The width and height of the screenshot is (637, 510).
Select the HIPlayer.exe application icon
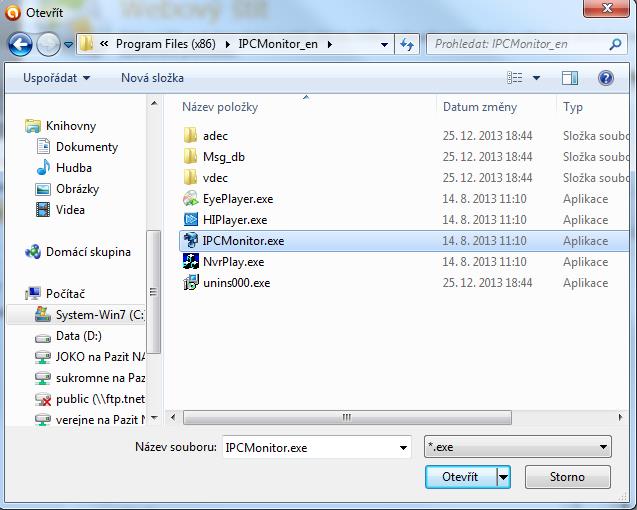click(x=191, y=219)
